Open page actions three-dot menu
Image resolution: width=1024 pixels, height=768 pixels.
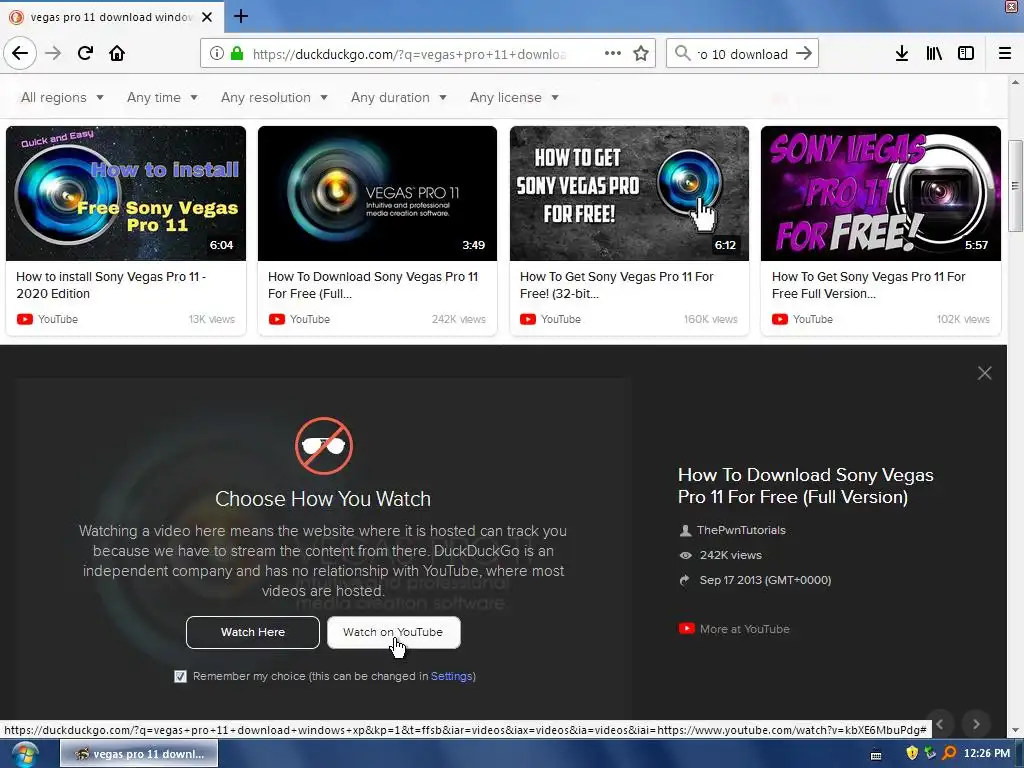click(x=613, y=54)
